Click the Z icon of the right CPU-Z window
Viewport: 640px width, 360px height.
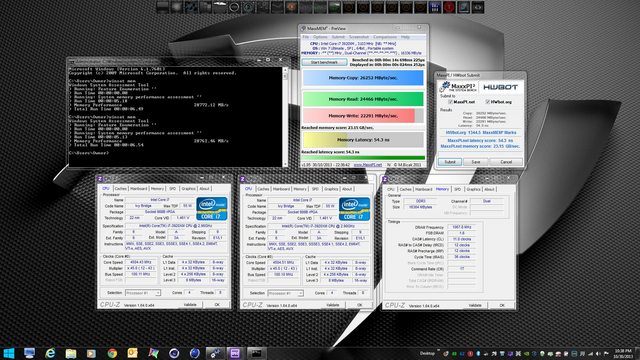pos(384,179)
